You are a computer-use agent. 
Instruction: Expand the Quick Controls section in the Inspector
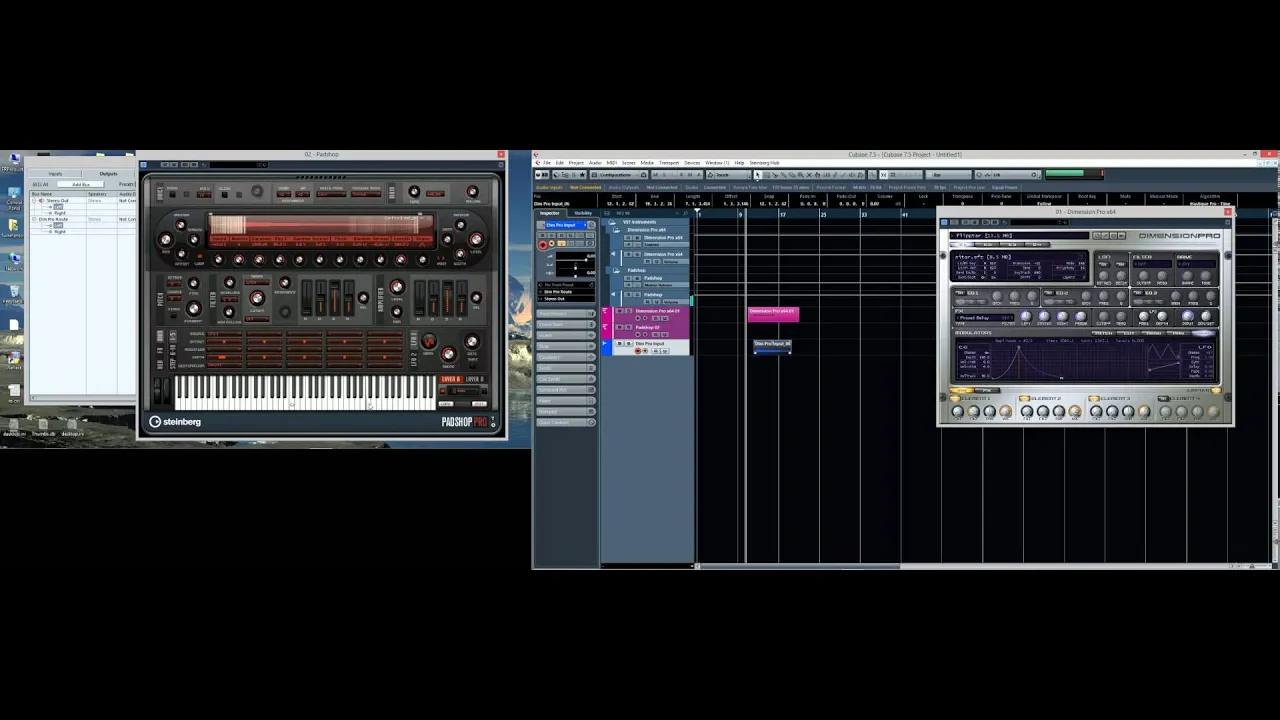point(567,422)
